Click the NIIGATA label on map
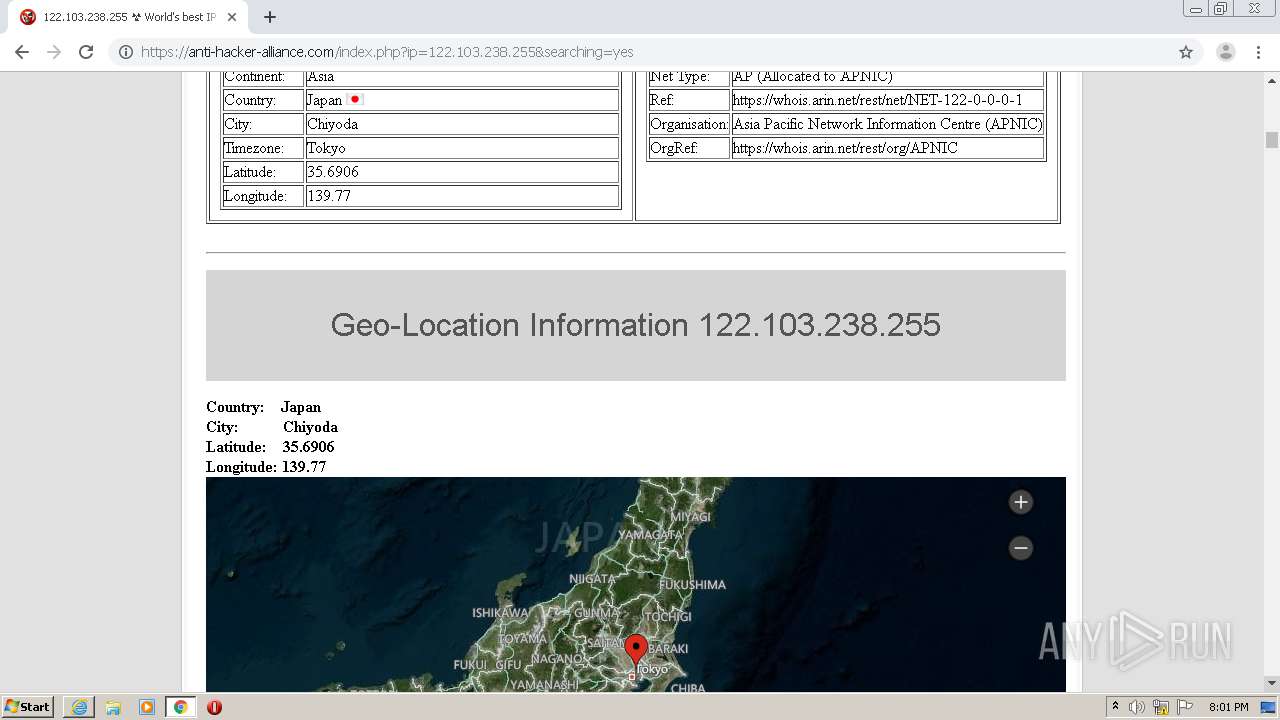The image size is (1280, 720). (592, 579)
